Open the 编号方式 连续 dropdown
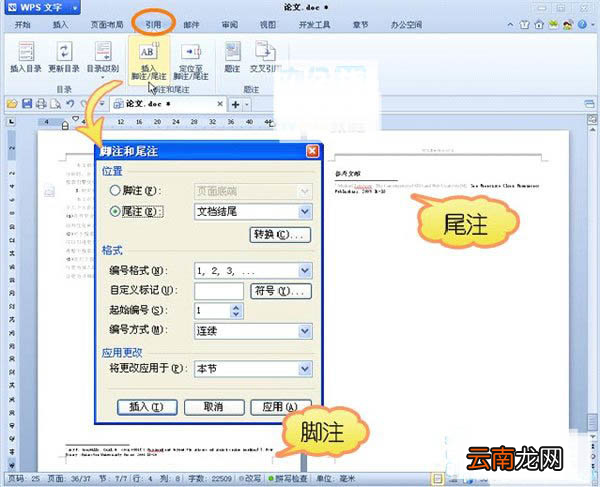Screen dimensions: 600x487 [305, 331]
